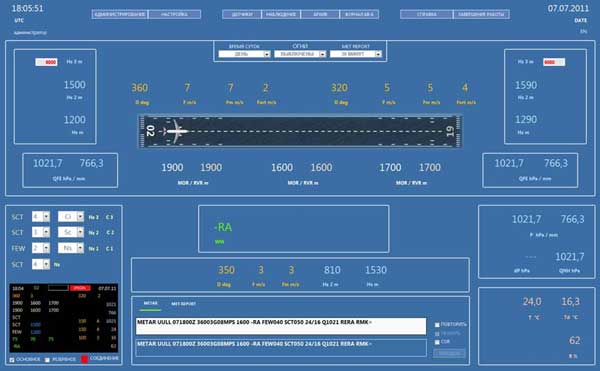600x371 pixels.
Task: Click the red 8000 cloud height field, left panel
Action: pos(46,62)
